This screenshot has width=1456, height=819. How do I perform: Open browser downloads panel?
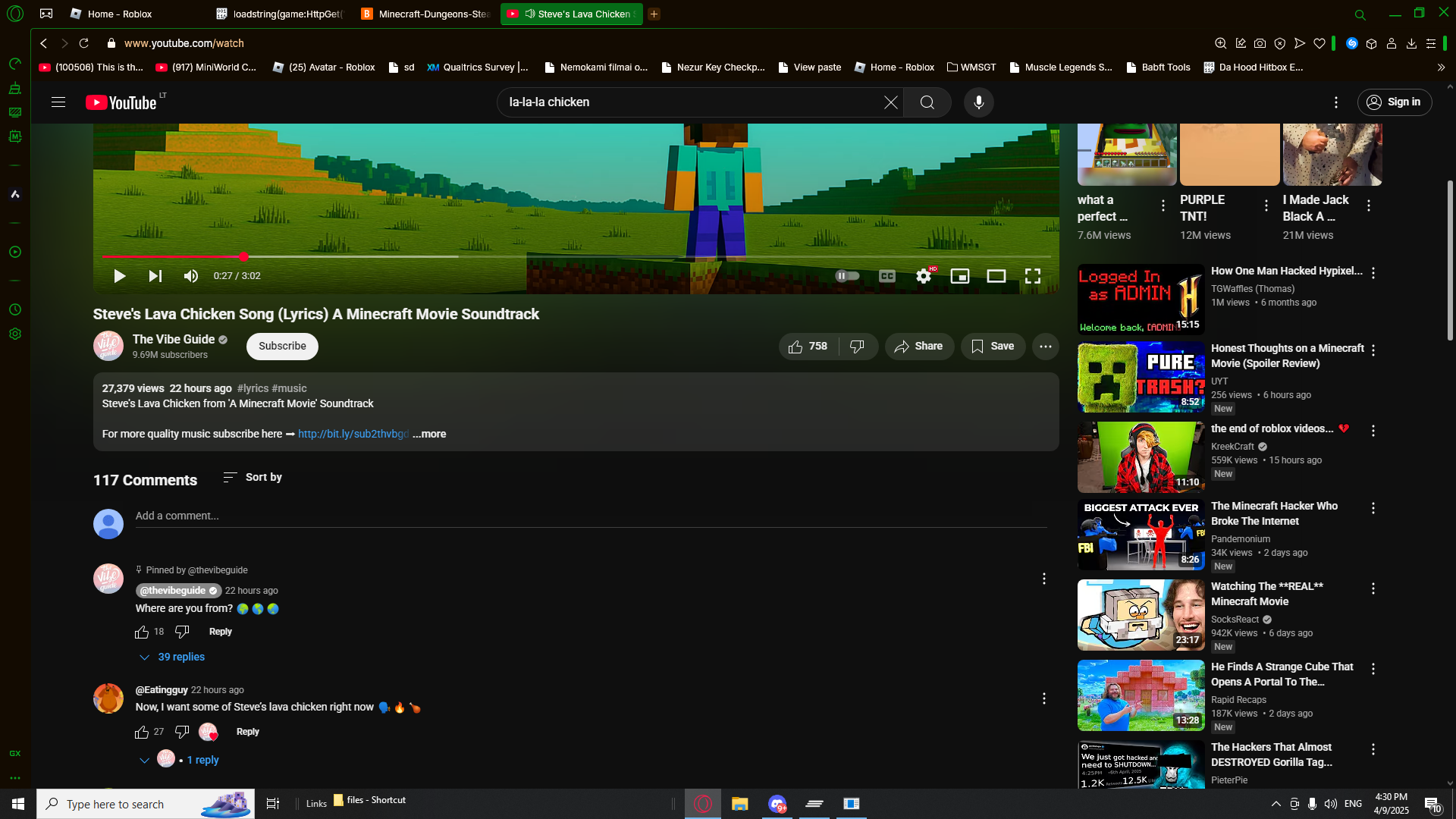[x=1411, y=43]
